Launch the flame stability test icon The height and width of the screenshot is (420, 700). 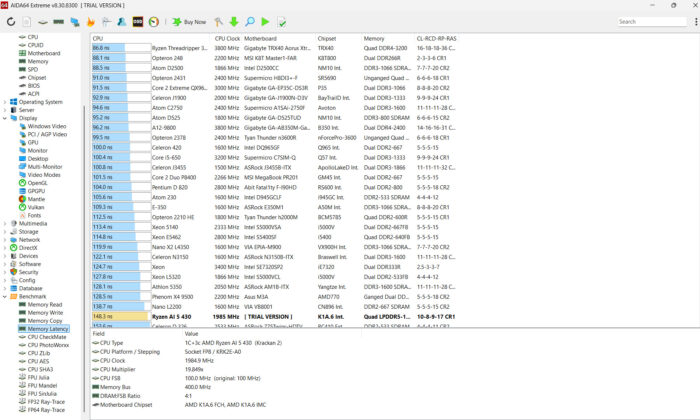(91, 21)
